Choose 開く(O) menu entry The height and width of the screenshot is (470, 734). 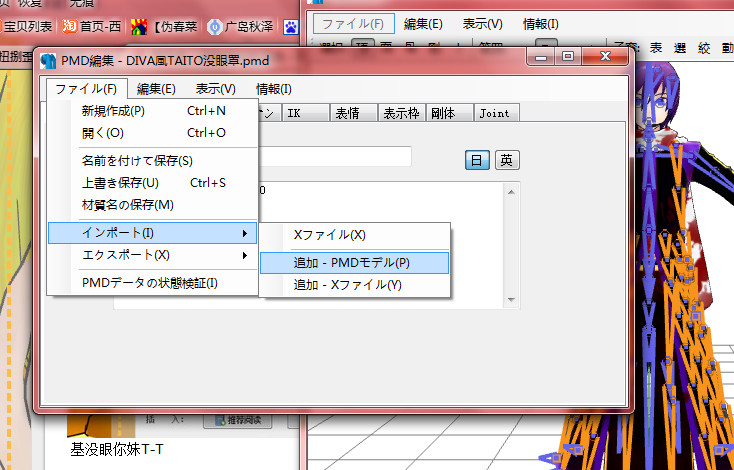pyautogui.click(x=153, y=133)
